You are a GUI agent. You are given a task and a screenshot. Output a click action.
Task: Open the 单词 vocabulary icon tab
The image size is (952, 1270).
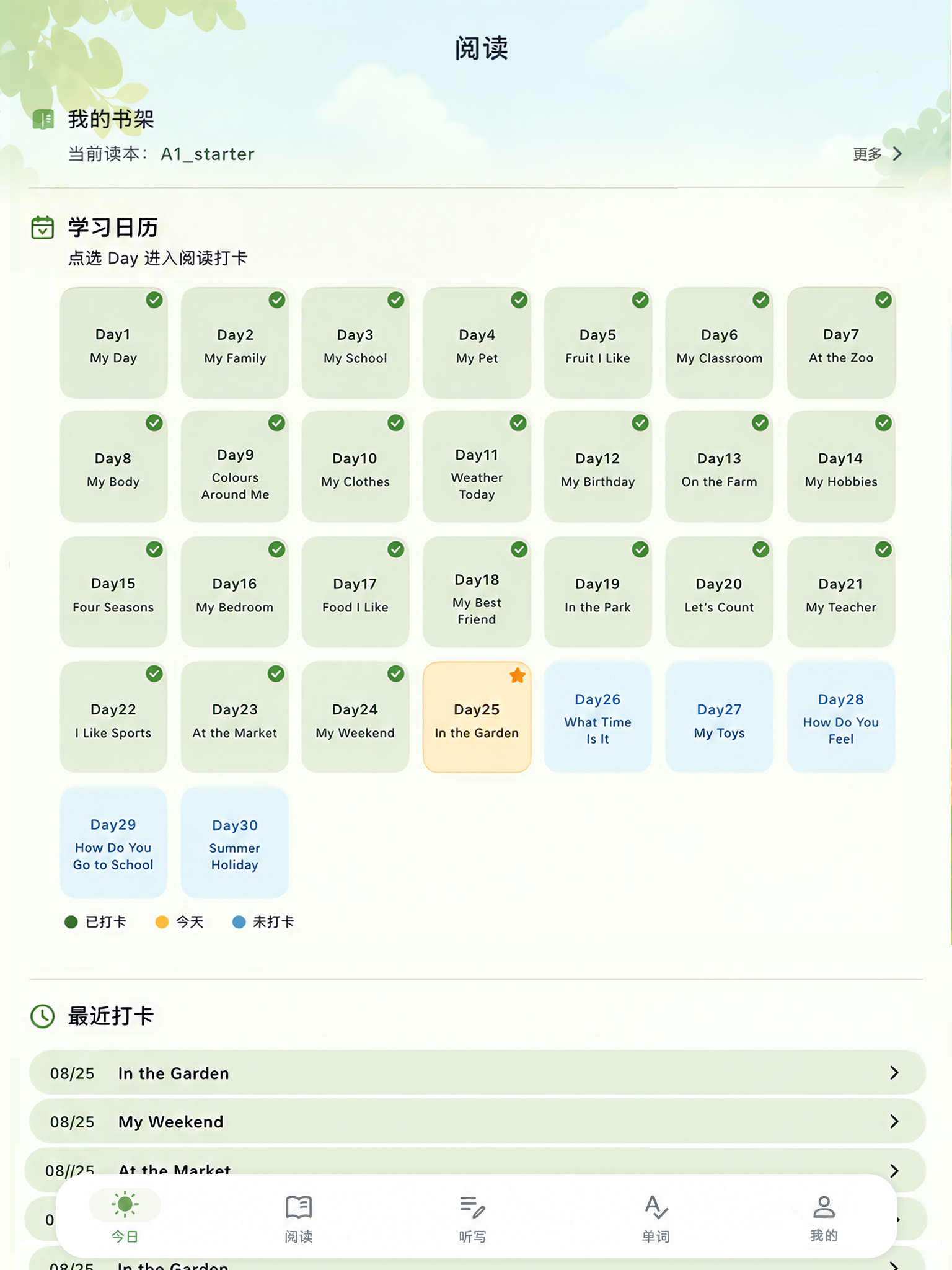[656, 1207]
